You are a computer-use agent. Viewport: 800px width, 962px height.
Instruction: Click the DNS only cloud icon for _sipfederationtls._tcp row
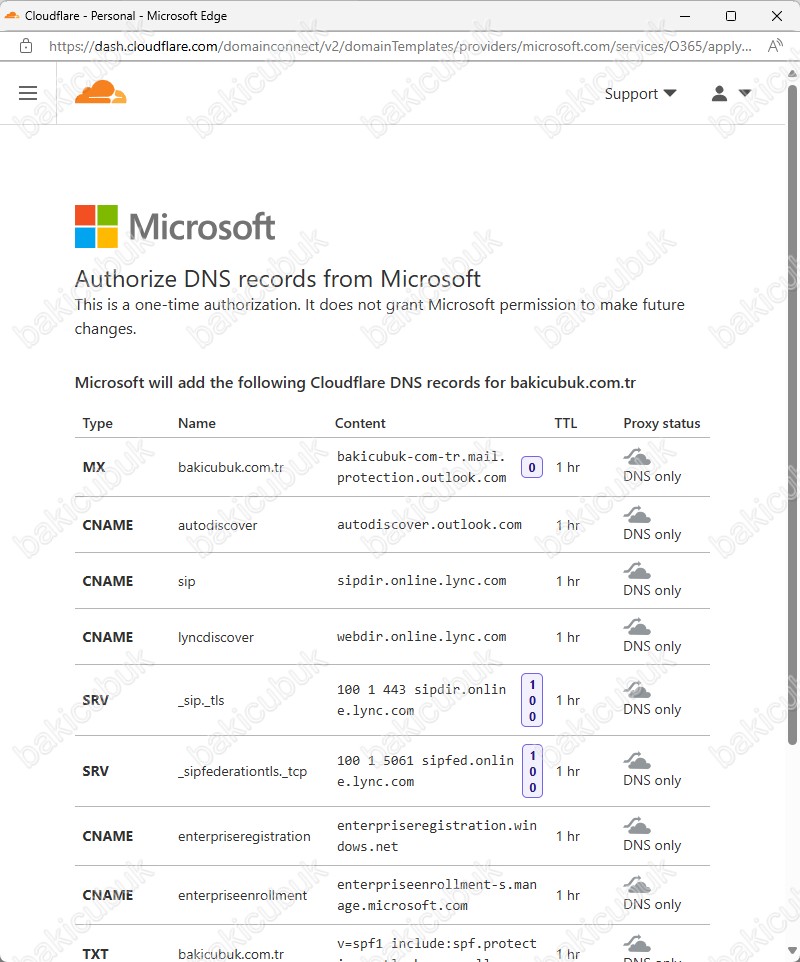(637, 761)
